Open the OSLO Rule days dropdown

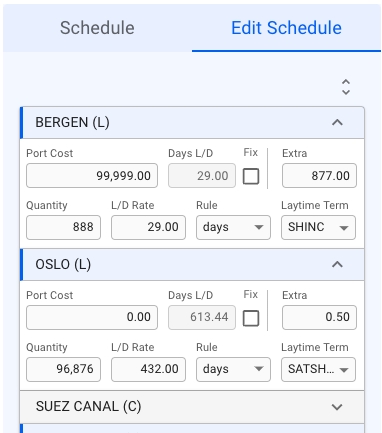(x=233, y=369)
